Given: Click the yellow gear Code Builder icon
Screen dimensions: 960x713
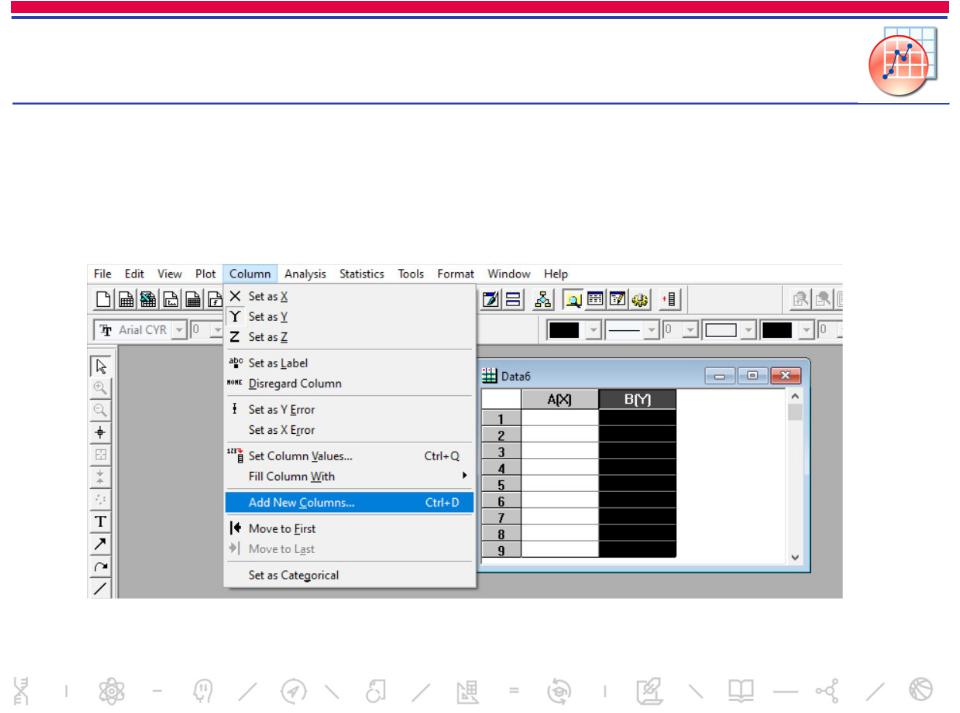Looking at the screenshot, I should click(640, 299).
